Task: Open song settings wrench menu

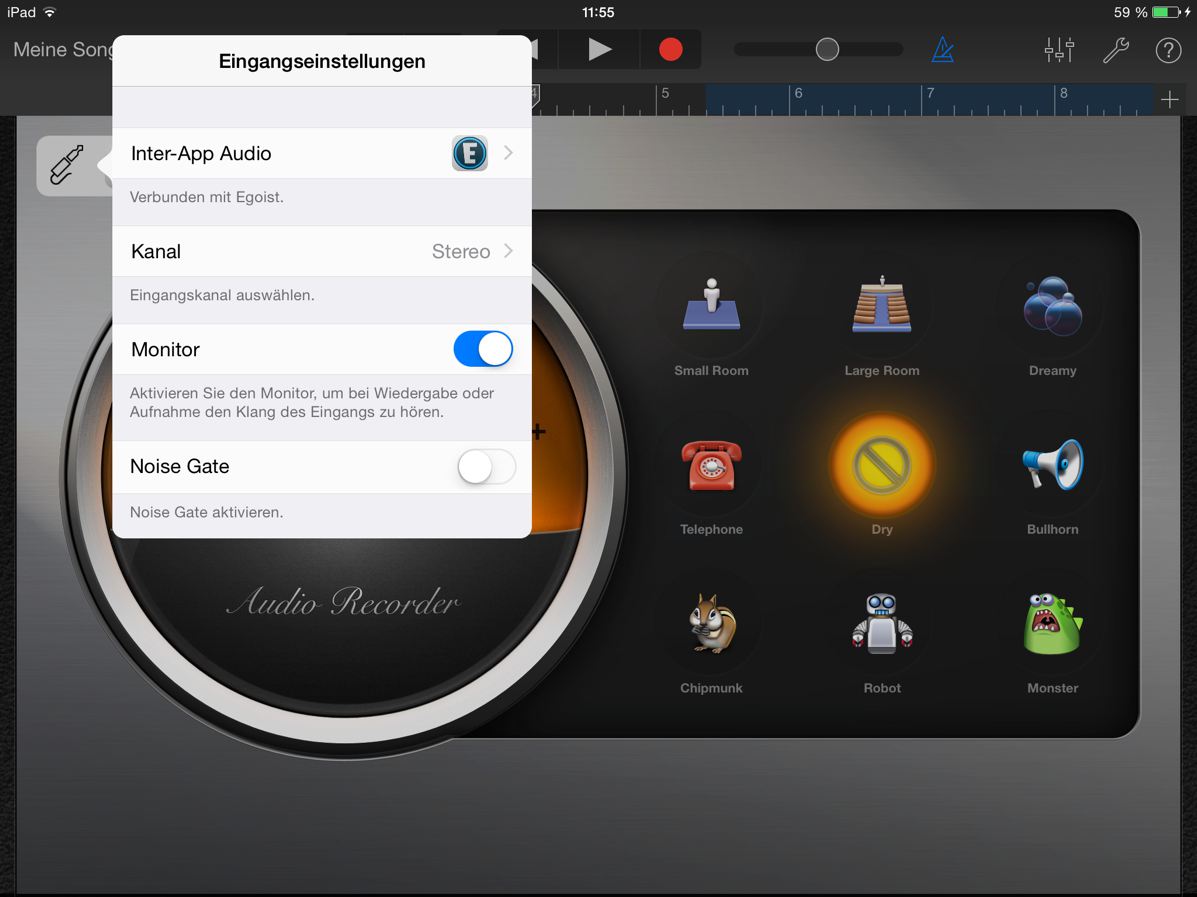Action: point(1115,50)
